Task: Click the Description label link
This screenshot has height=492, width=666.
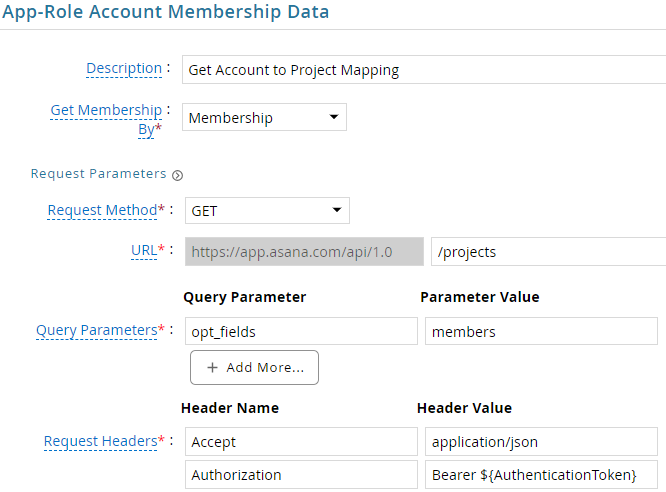Action: [x=124, y=68]
